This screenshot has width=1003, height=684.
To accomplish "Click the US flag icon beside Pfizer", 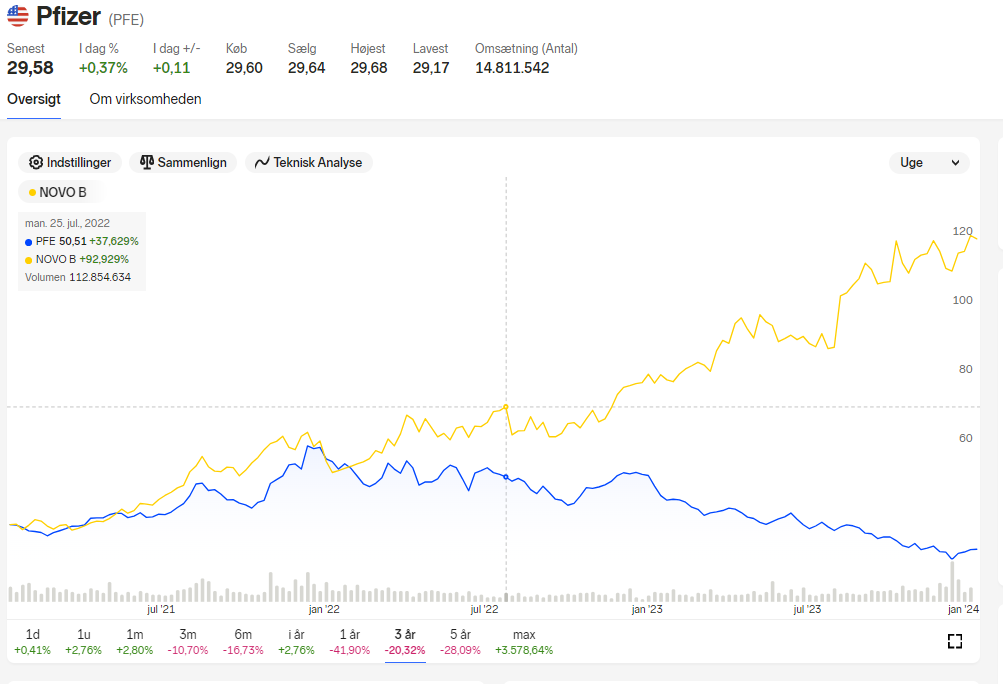I will (18, 16).
